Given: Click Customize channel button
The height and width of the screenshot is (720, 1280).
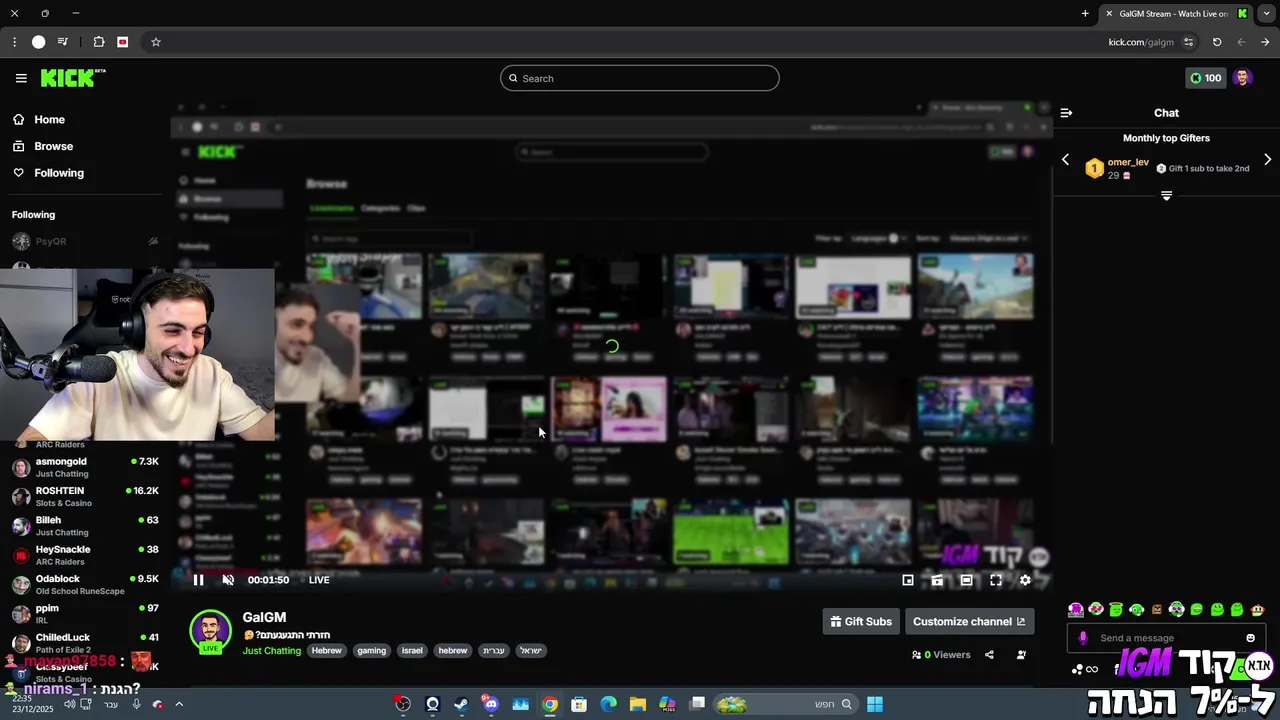Looking at the screenshot, I should 969,621.
